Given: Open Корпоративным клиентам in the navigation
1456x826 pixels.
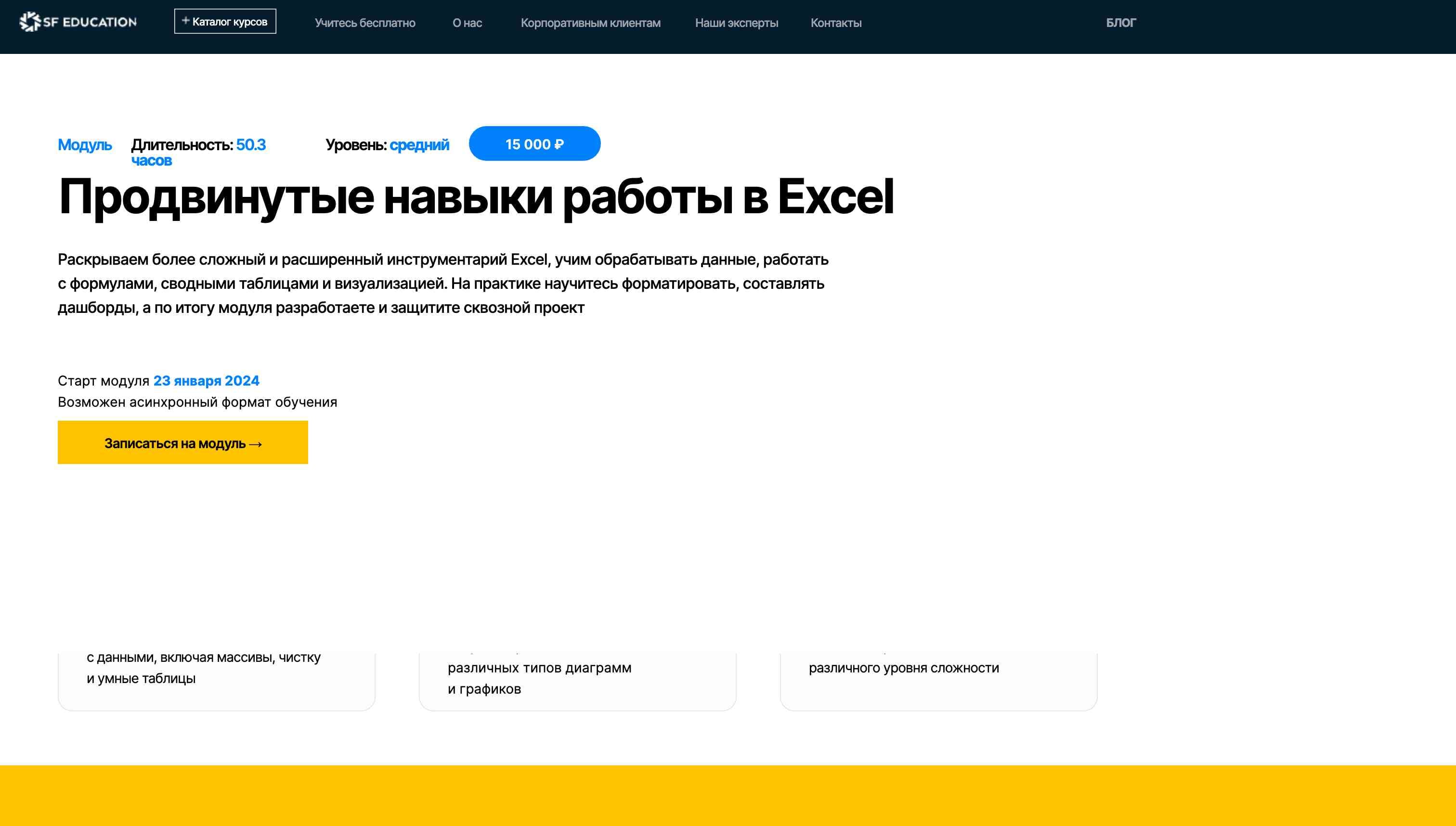Looking at the screenshot, I should pos(590,23).
